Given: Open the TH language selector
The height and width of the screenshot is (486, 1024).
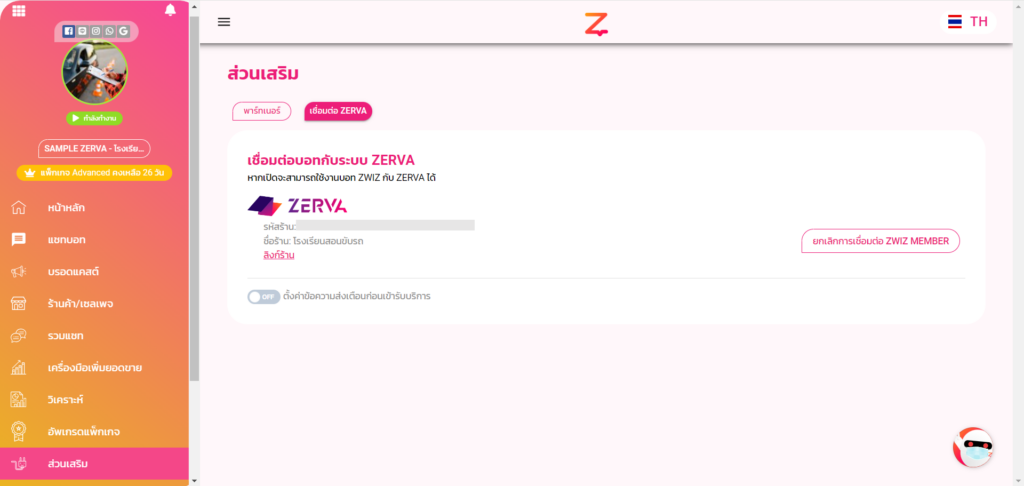Looking at the screenshot, I should coord(968,22).
